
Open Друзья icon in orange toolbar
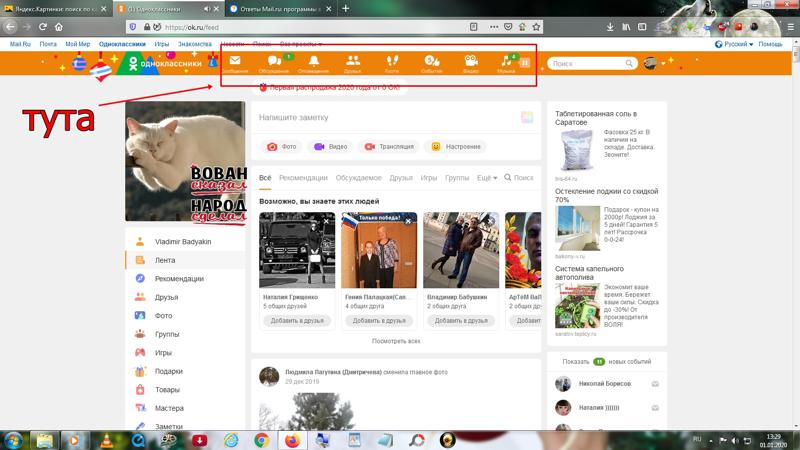click(x=352, y=62)
